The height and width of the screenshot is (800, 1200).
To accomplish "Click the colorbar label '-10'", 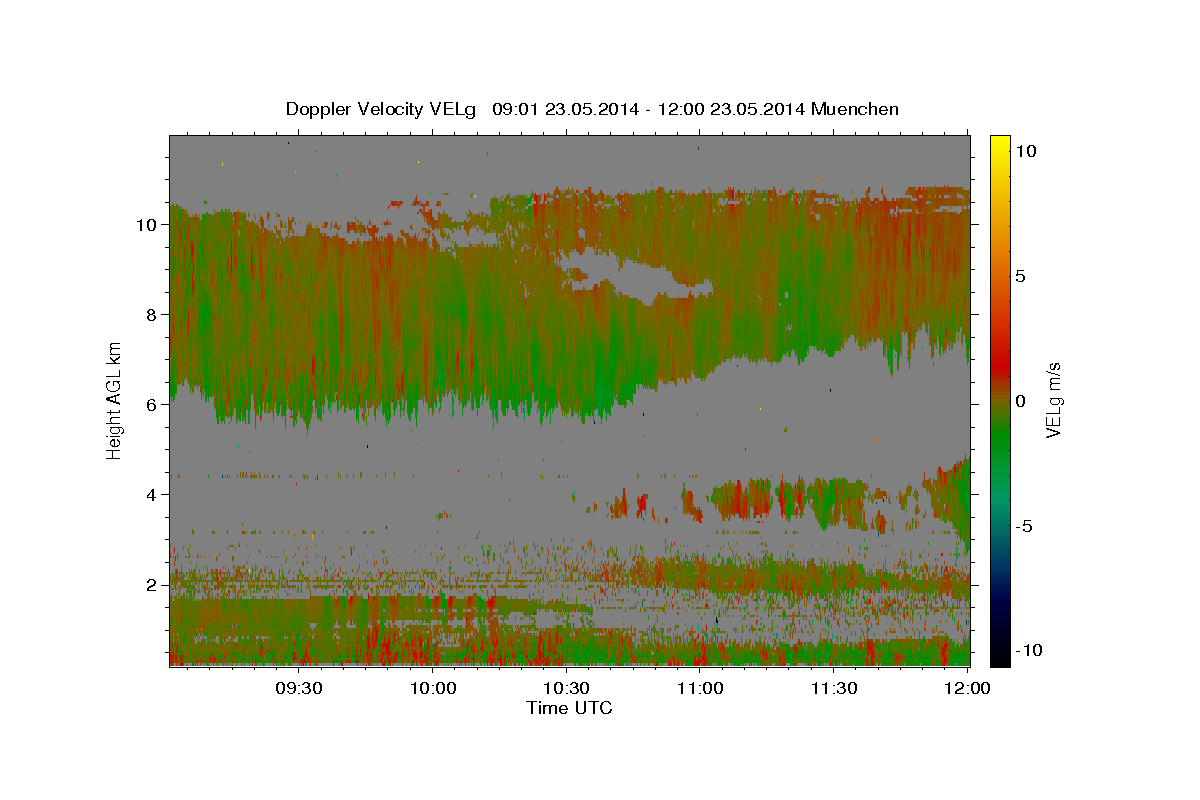I will click(1029, 651).
